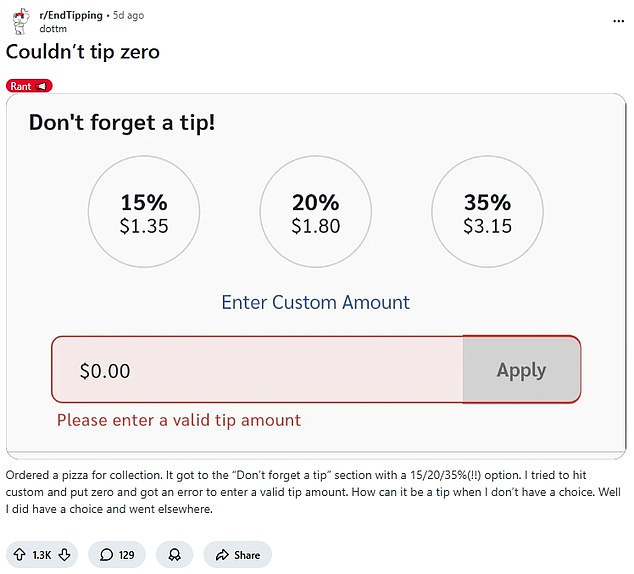Upvote the post with the up arrow
Screen dimensions: 634x574
coord(20,555)
